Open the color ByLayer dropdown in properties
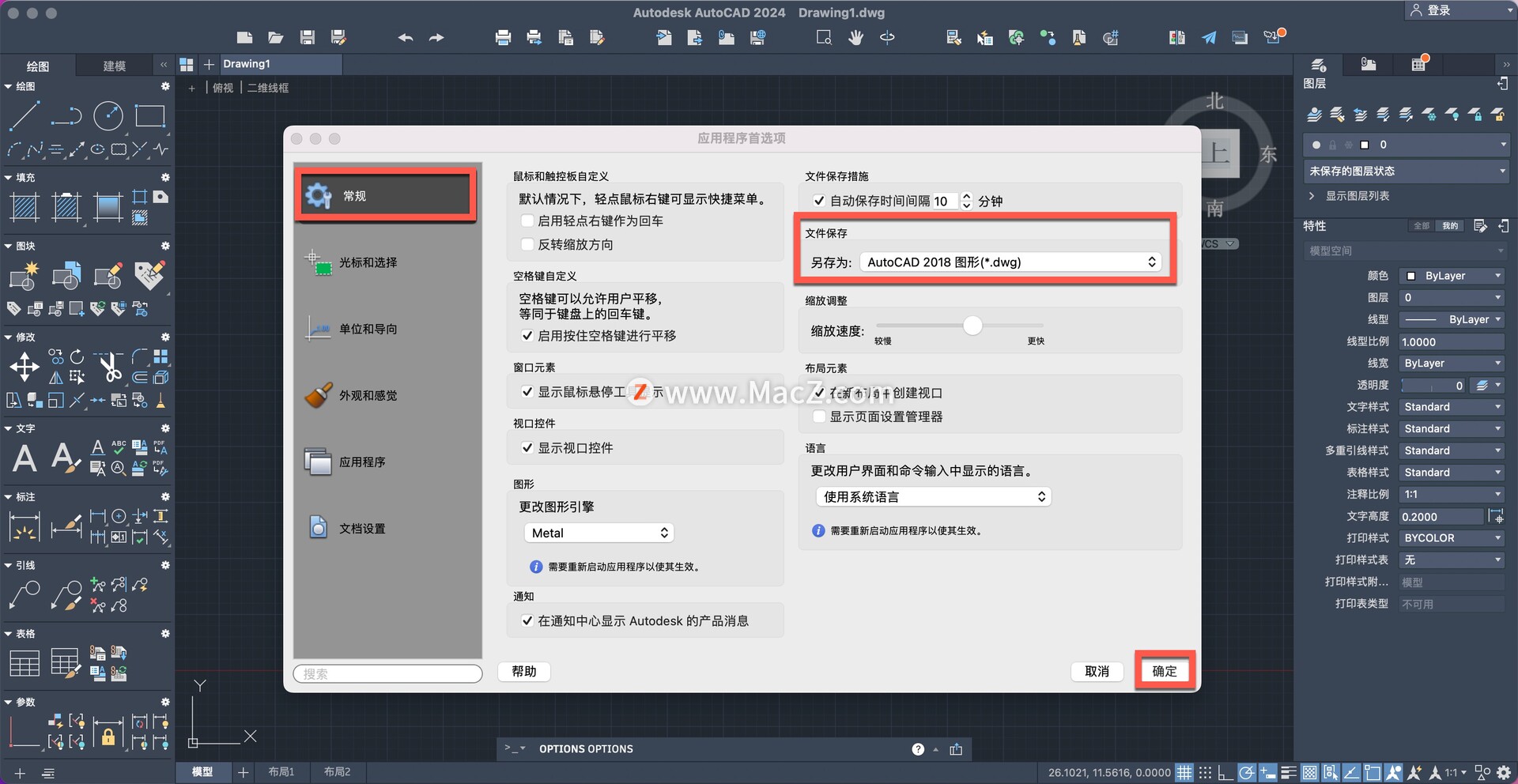Screen dimensions: 1518x784 coord(1452,276)
